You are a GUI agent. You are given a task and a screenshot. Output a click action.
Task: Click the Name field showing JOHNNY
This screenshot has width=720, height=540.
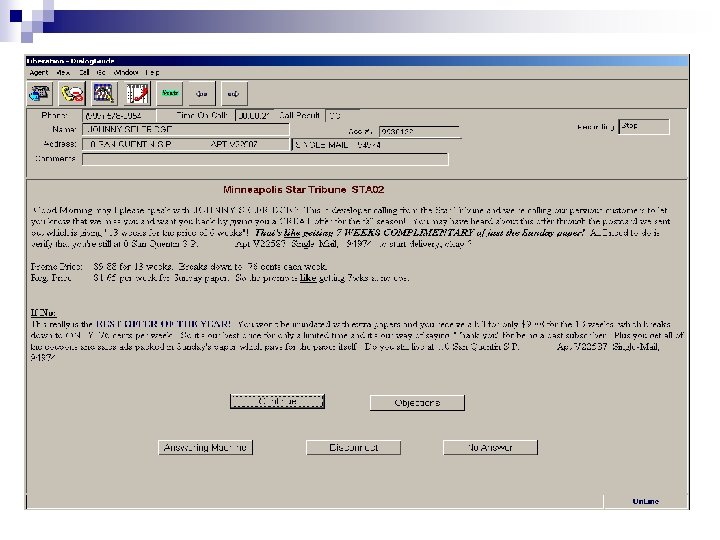(186, 130)
